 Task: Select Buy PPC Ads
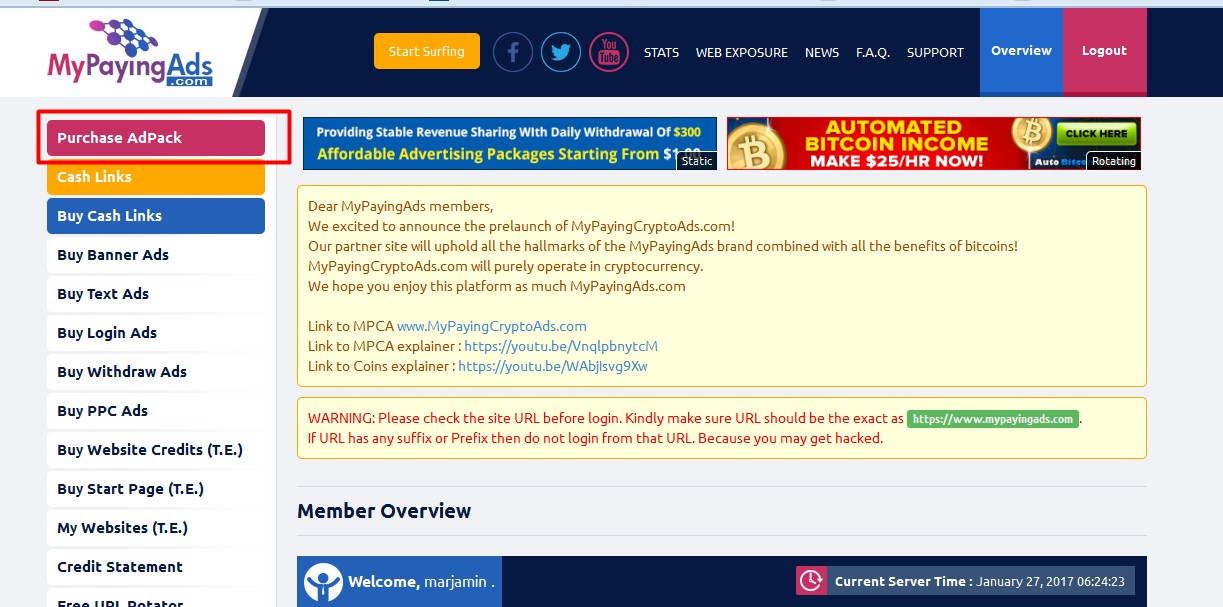tap(156, 411)
